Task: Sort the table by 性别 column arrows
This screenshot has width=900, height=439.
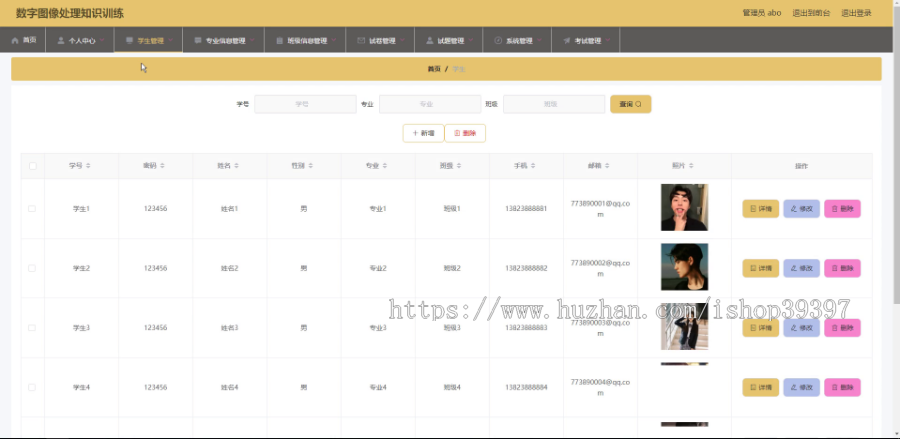Action: 311,165
